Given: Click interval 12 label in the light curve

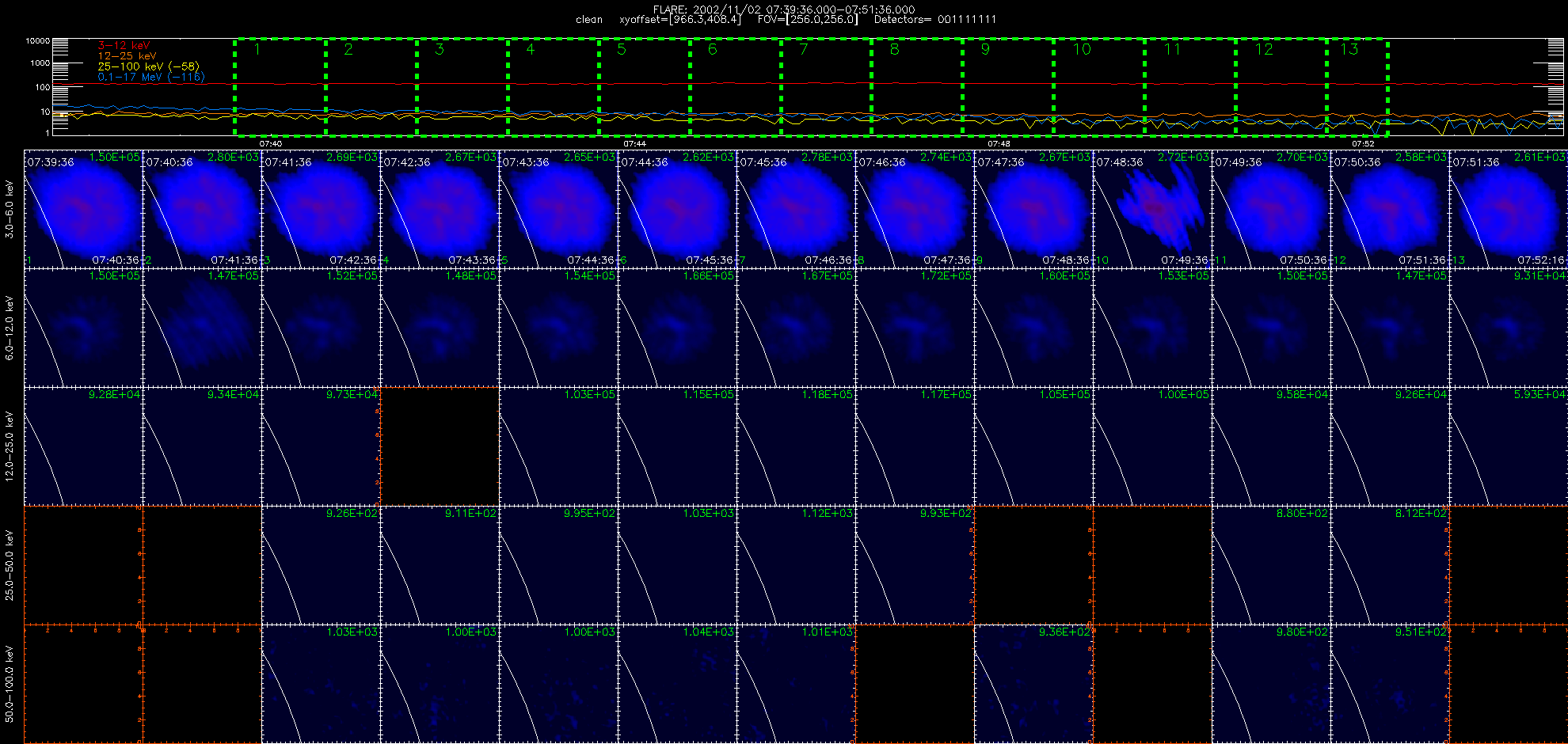Looking at the screenshot, I should pos(1264,50).
